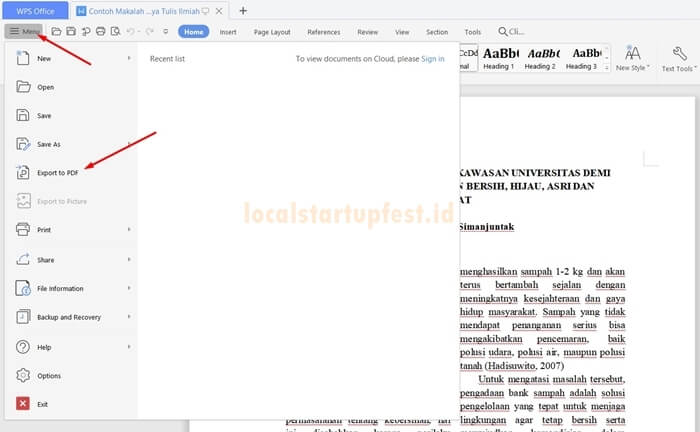Add a new tab with plus button

click(x=243, y=11)
